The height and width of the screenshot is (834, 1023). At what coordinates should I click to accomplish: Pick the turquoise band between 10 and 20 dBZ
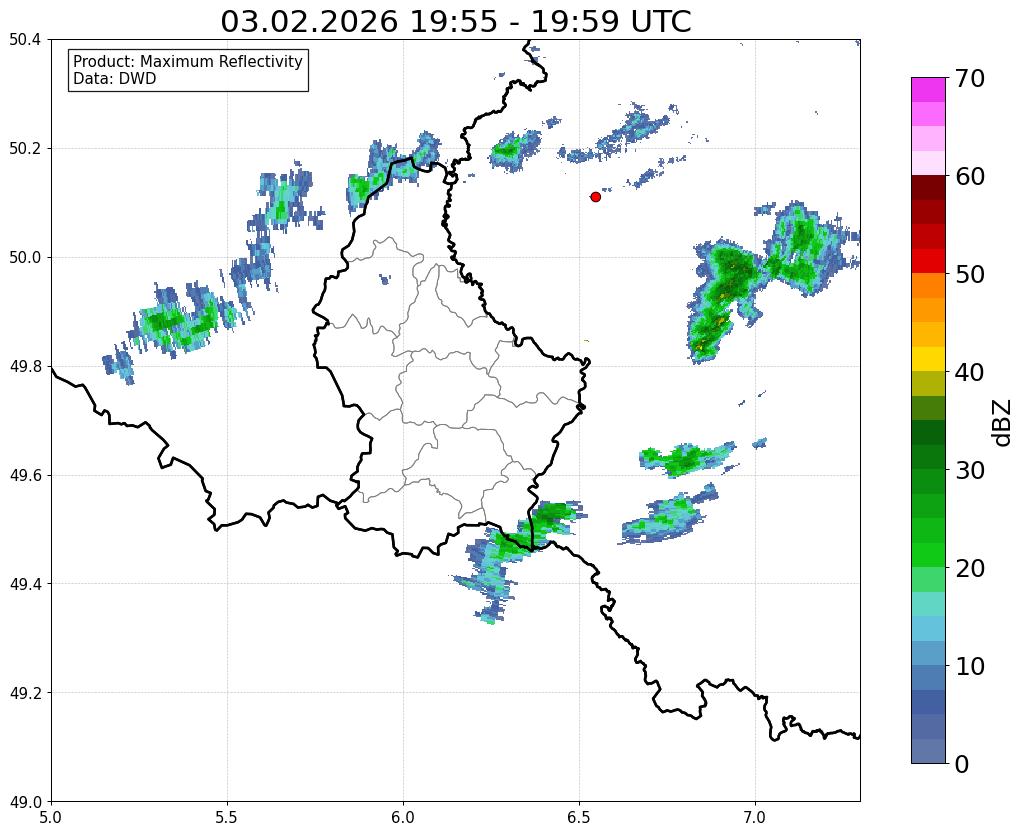(x=928, y=604)
